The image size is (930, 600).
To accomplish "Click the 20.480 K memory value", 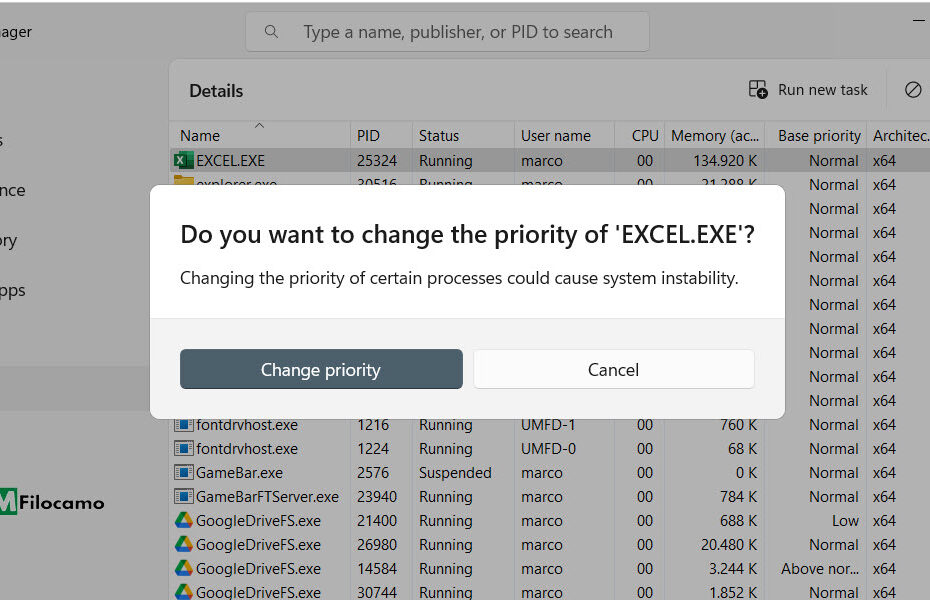I will (x=728, y=545).
